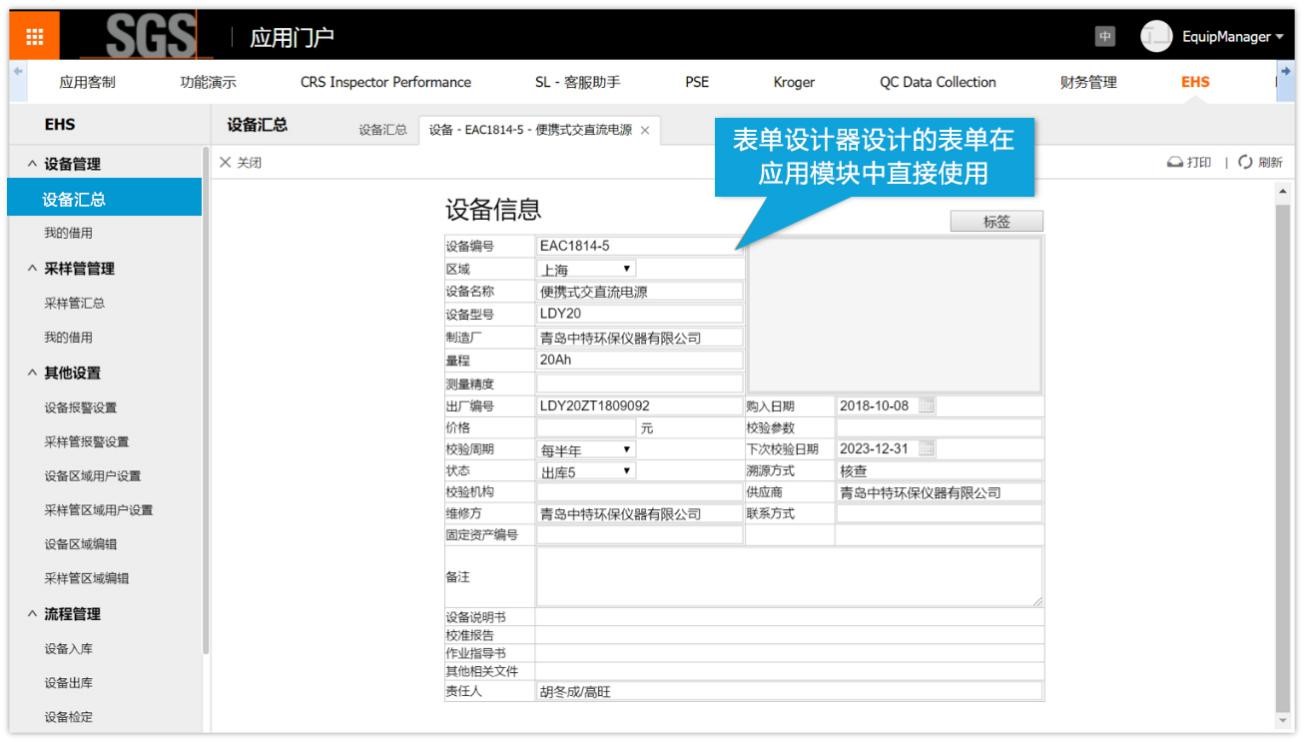1304x742 pixels.
Task: Open the 区域 dropdown showing 上海
Action: click(x=586, y=269)
